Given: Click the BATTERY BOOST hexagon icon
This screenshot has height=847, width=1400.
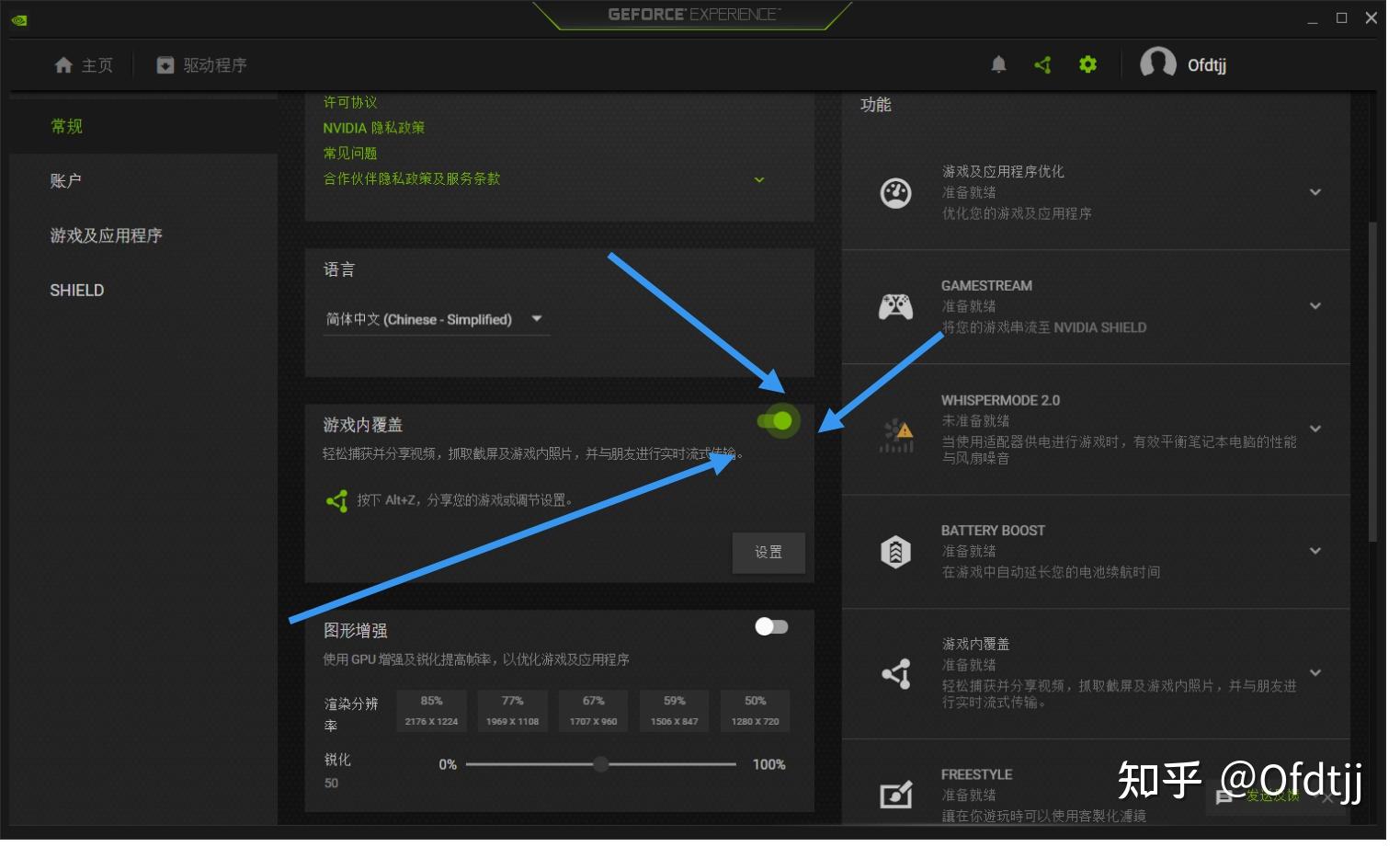Looking at the screenshot, I should [x=895, y=551].
